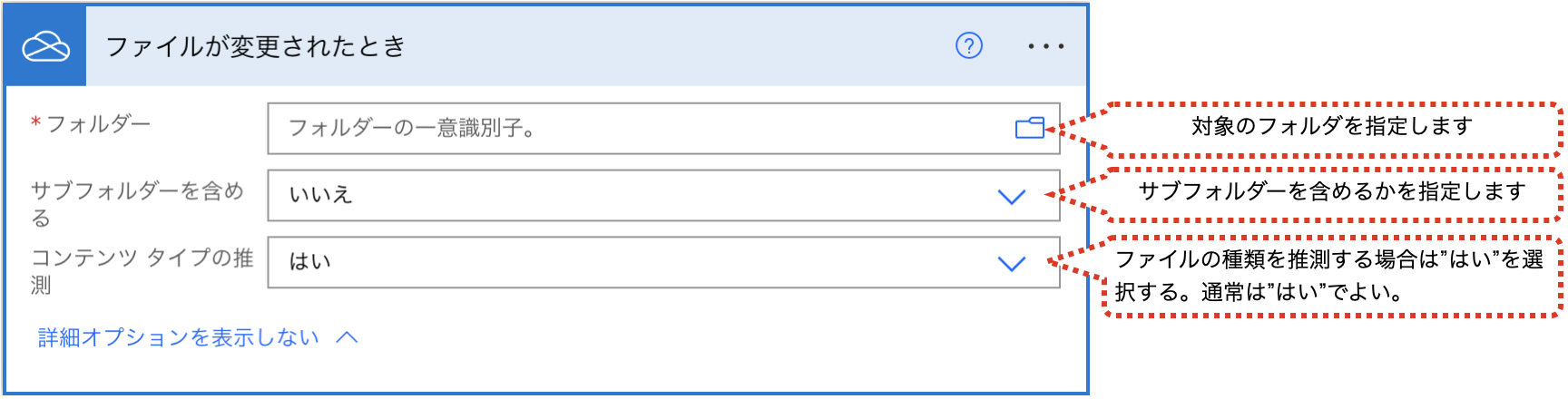This screenshot has width=1568, height=399.
Task: Click the 詳細オプションを表示しない link
Action: point(178,337)
